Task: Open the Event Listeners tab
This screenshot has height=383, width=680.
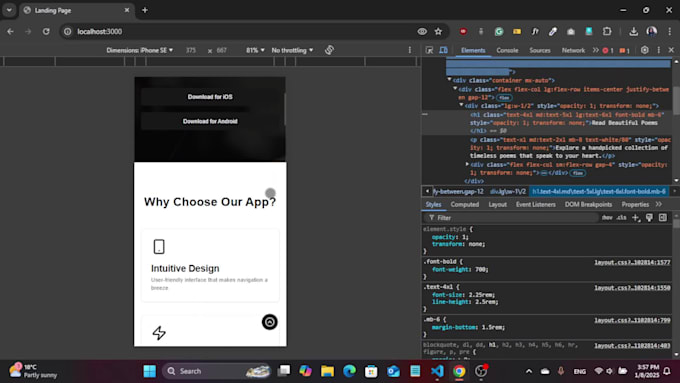Action: point(536,204)
